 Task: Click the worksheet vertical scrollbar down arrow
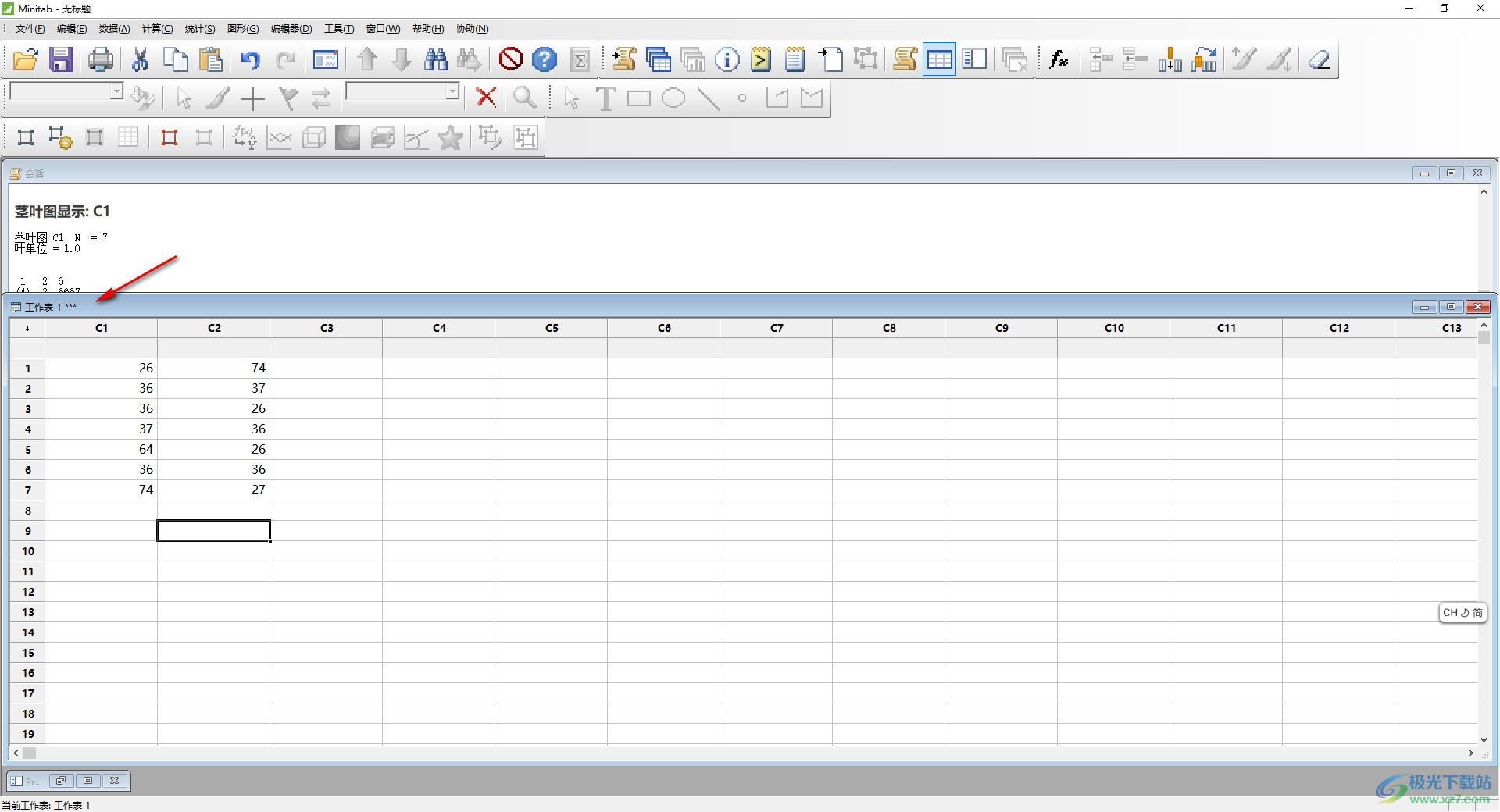click(1484, 739)
